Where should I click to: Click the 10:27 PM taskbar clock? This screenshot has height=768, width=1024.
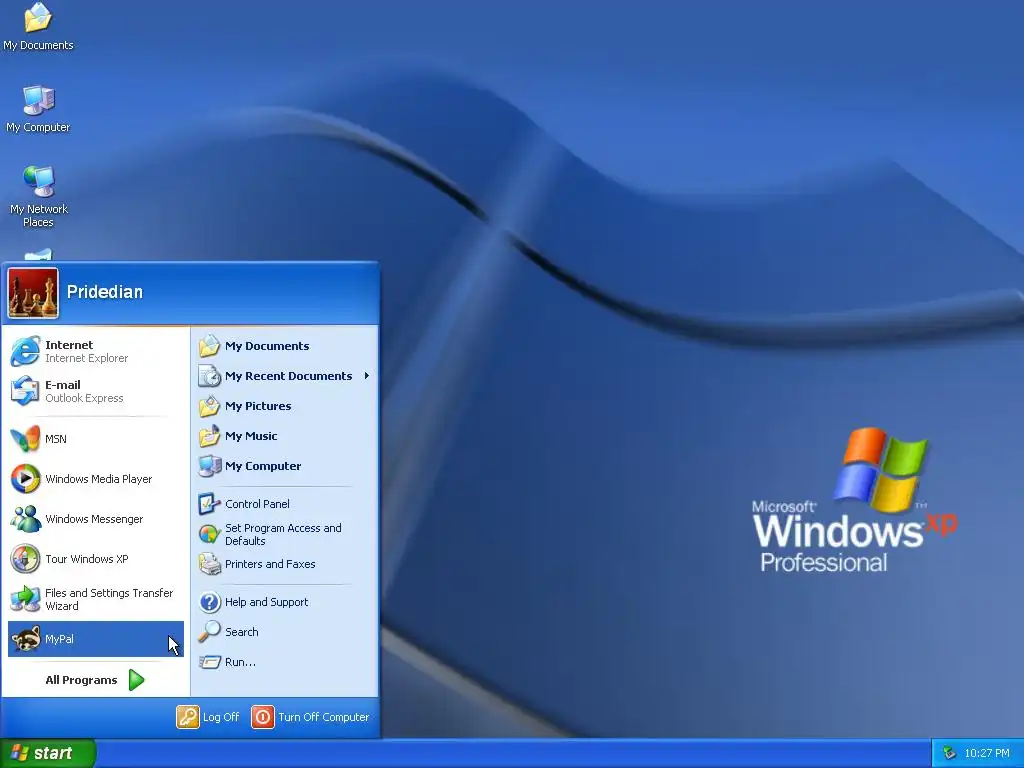[x=987, y=754]
